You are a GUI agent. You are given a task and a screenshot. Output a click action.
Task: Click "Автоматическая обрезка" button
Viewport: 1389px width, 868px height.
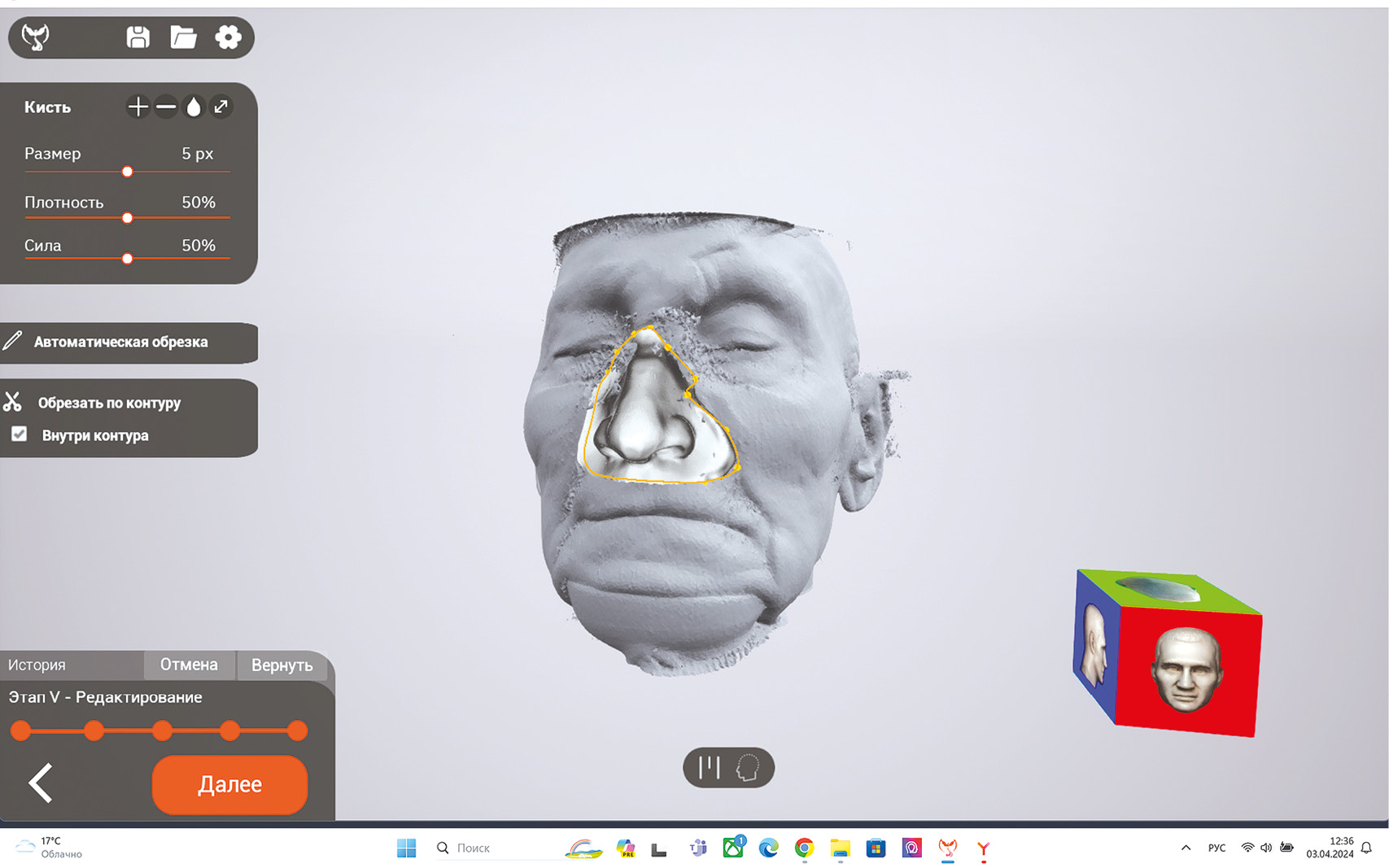click(x=120, y=342)
